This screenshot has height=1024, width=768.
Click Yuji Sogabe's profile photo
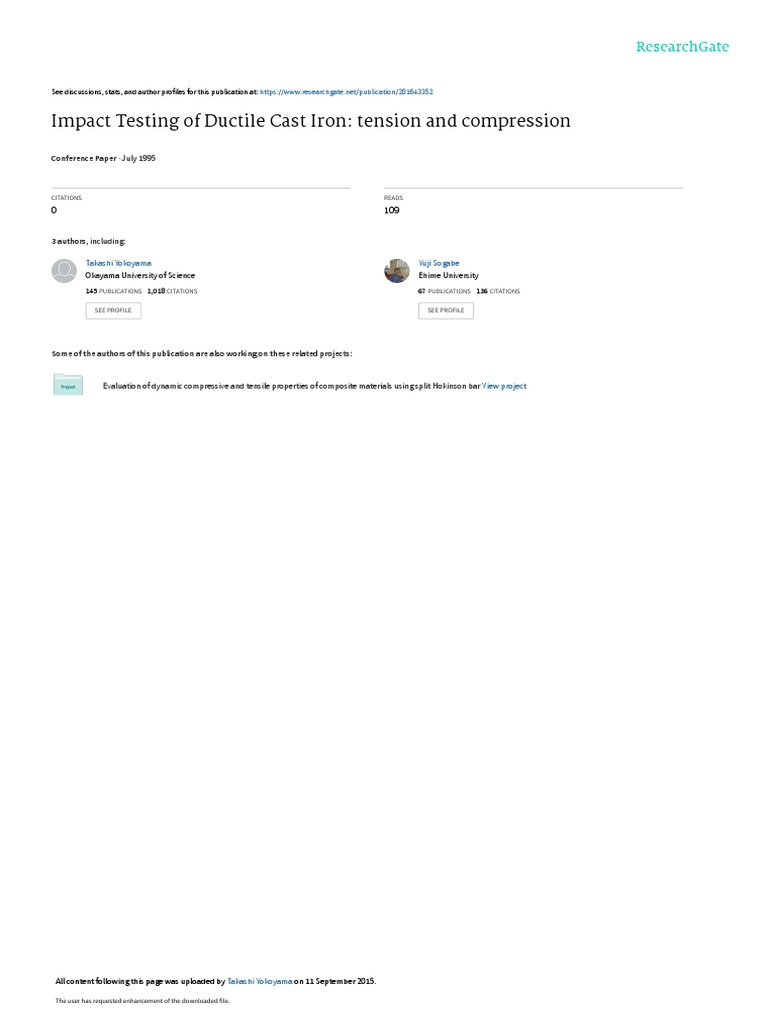[396, 271]
